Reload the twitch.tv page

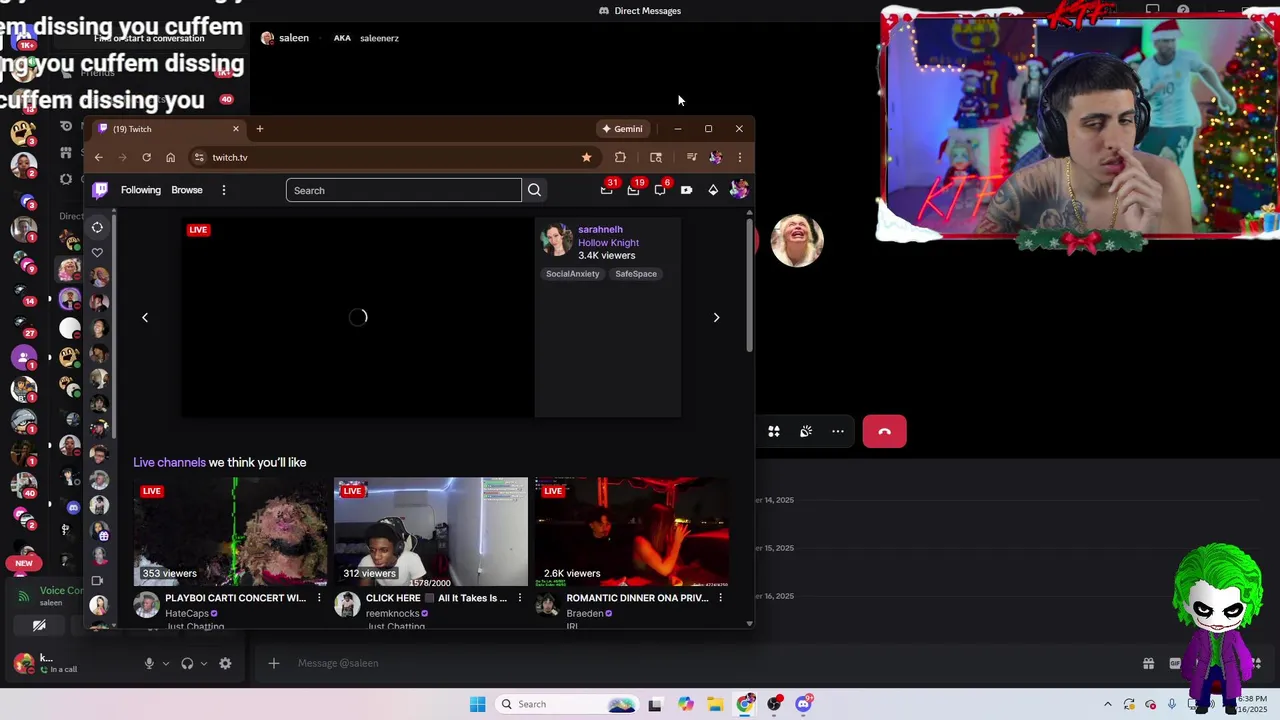(x=146, y=157)
